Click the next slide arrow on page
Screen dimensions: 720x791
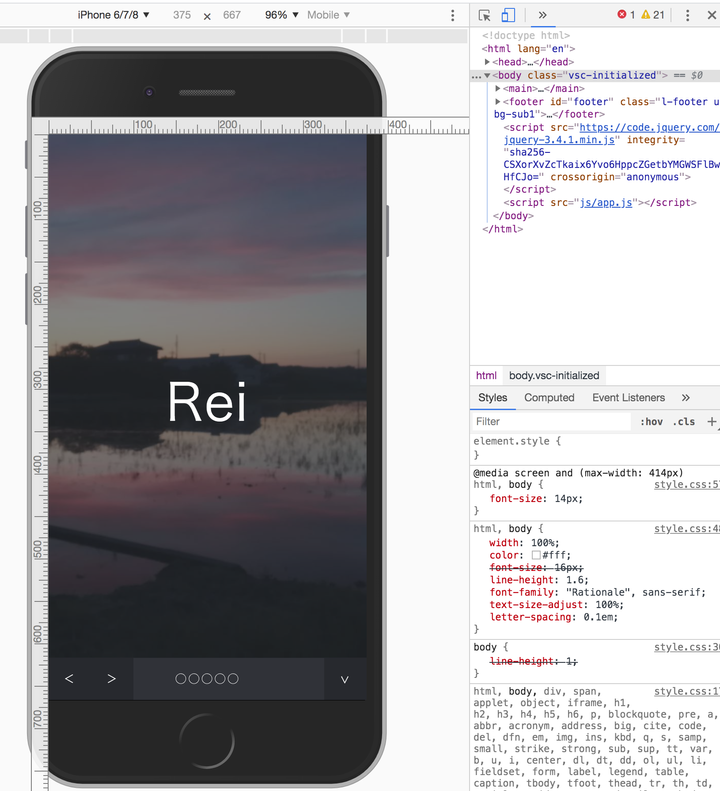112,679
